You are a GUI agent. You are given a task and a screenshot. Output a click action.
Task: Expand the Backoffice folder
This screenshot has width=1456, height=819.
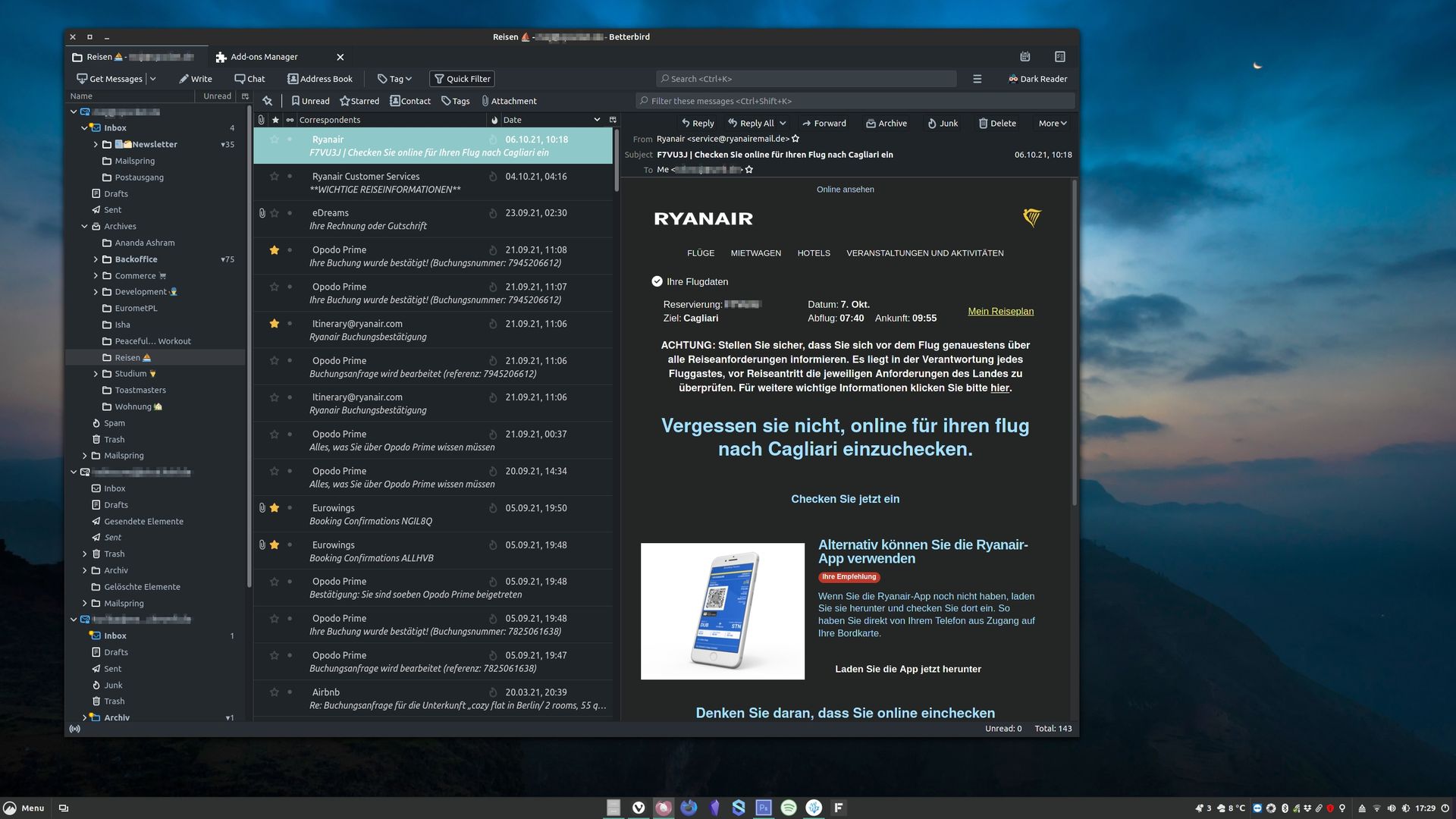(x=96, y=259)
